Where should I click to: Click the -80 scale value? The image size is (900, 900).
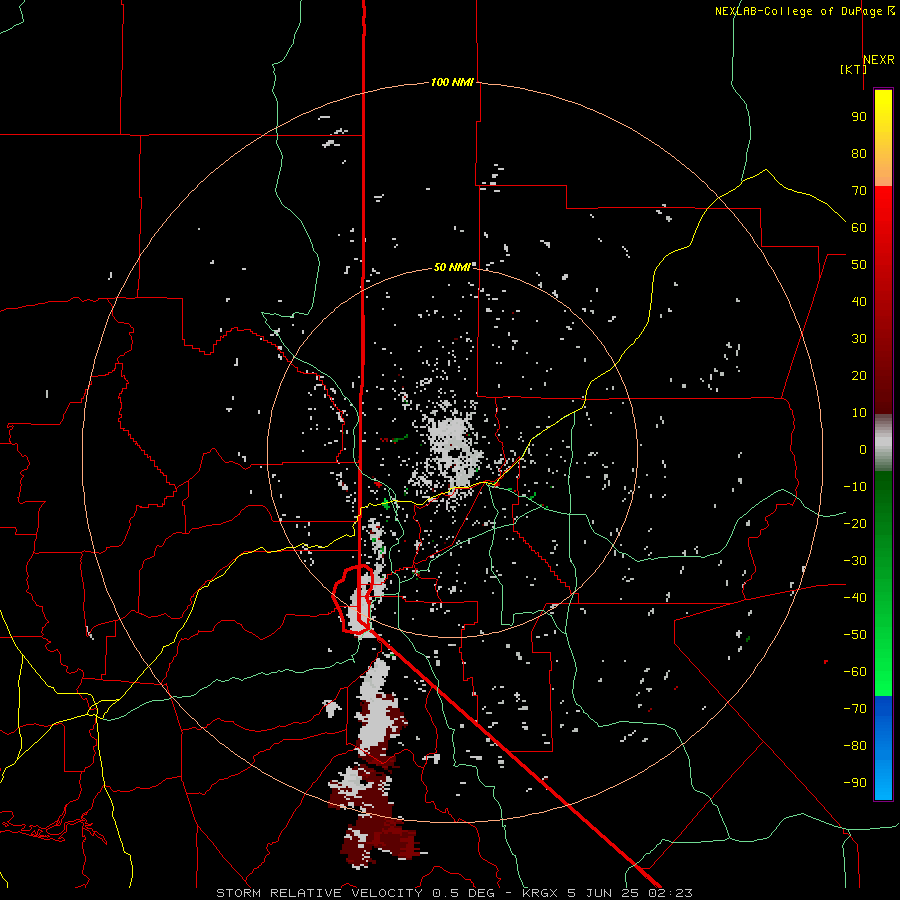[855, 746]
